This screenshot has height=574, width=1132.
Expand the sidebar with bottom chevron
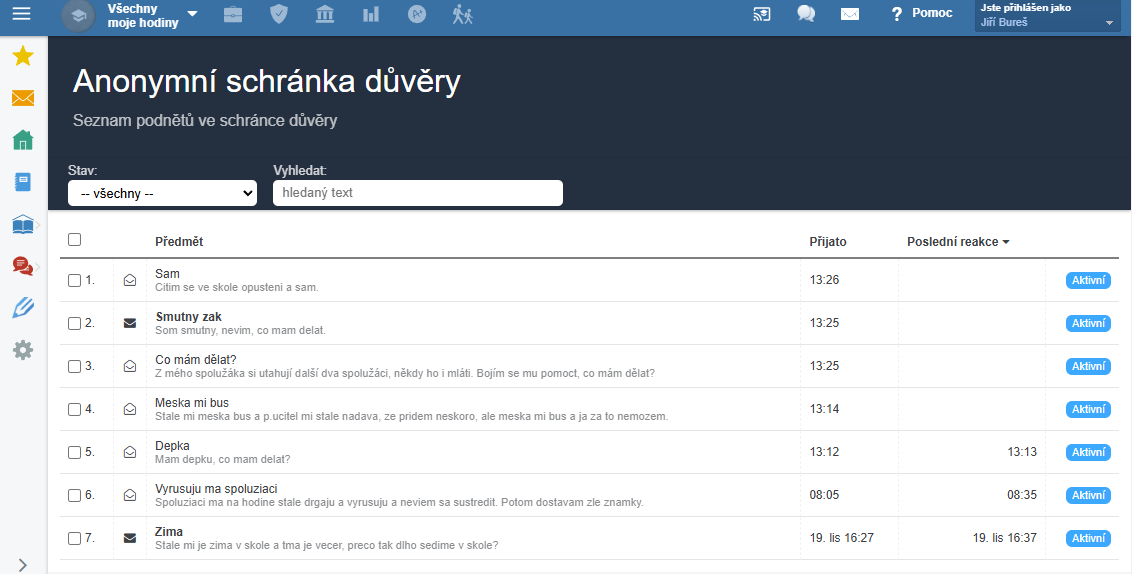(23, 565)
